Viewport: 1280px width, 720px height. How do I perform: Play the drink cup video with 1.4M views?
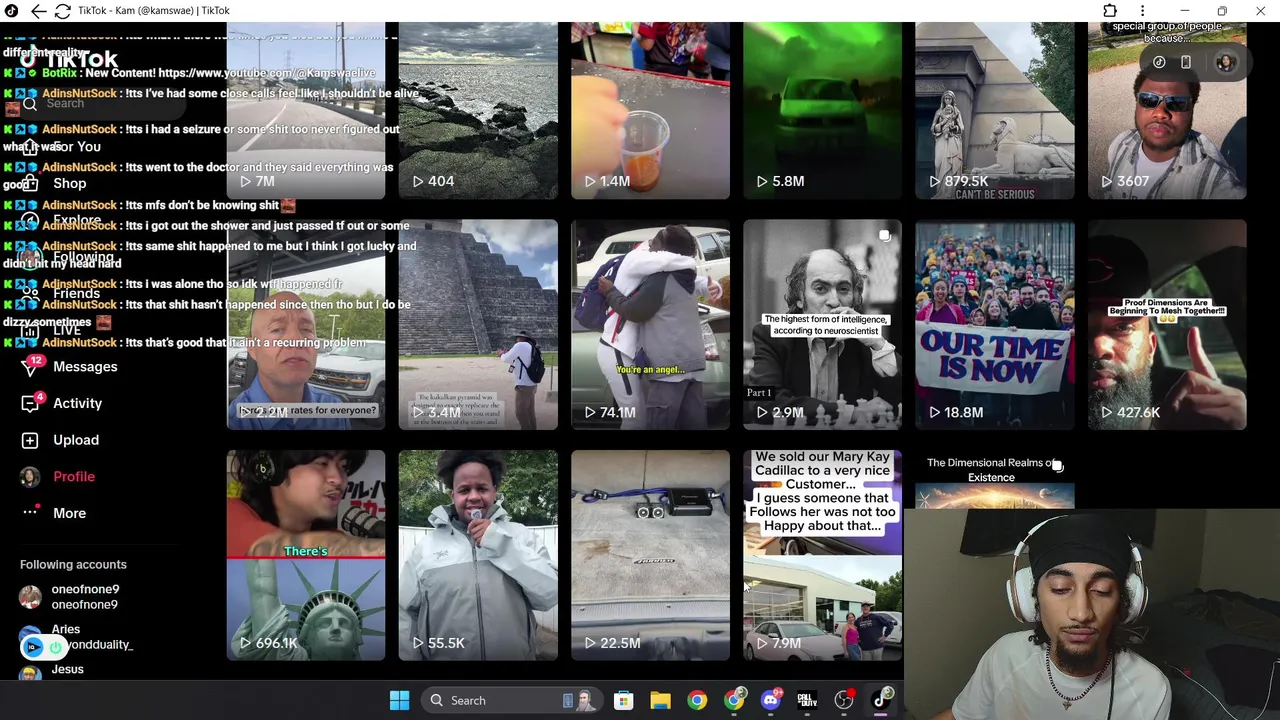click(650, 111)
